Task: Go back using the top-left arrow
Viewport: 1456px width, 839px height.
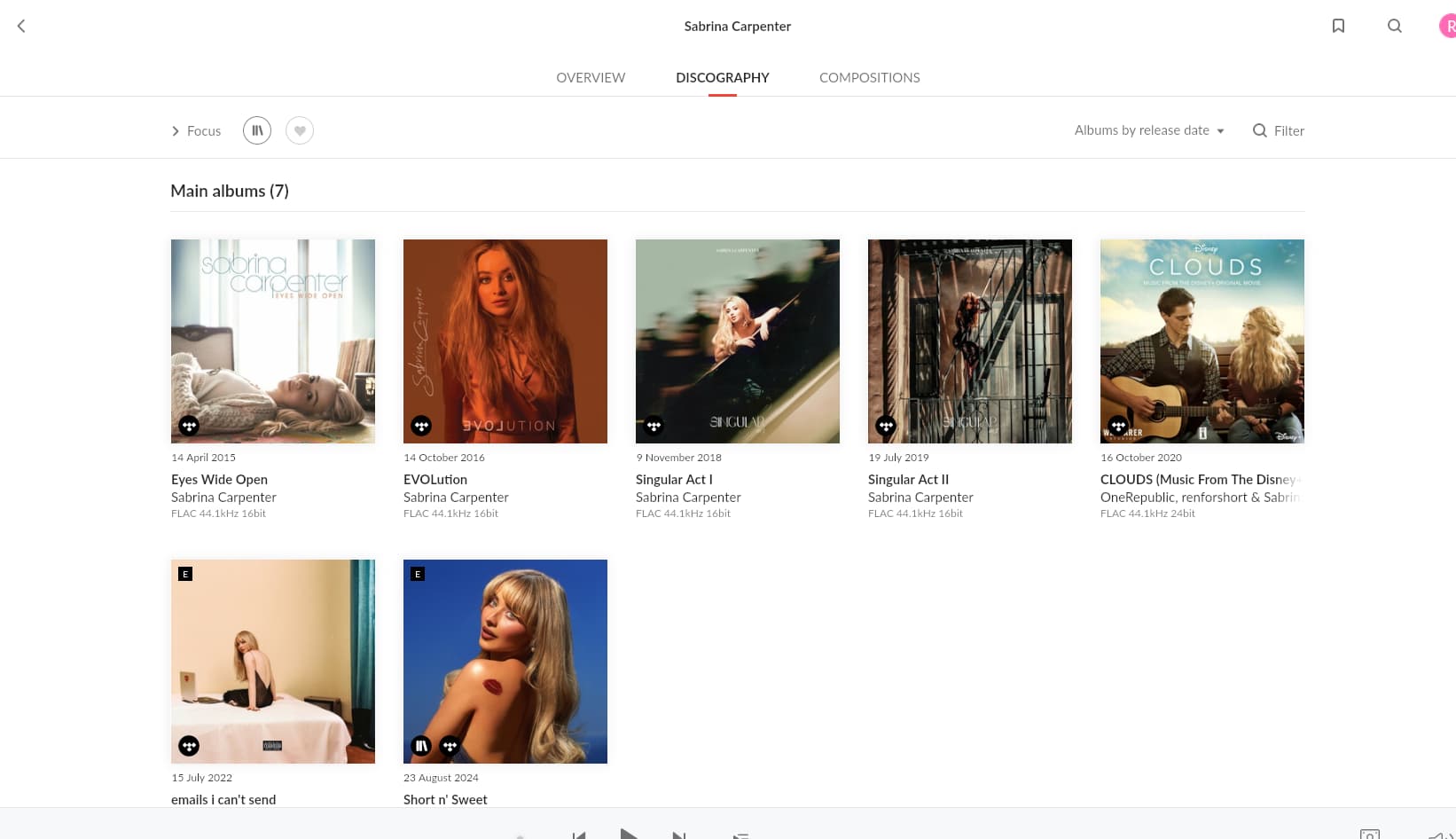Action: click(21, 26)
